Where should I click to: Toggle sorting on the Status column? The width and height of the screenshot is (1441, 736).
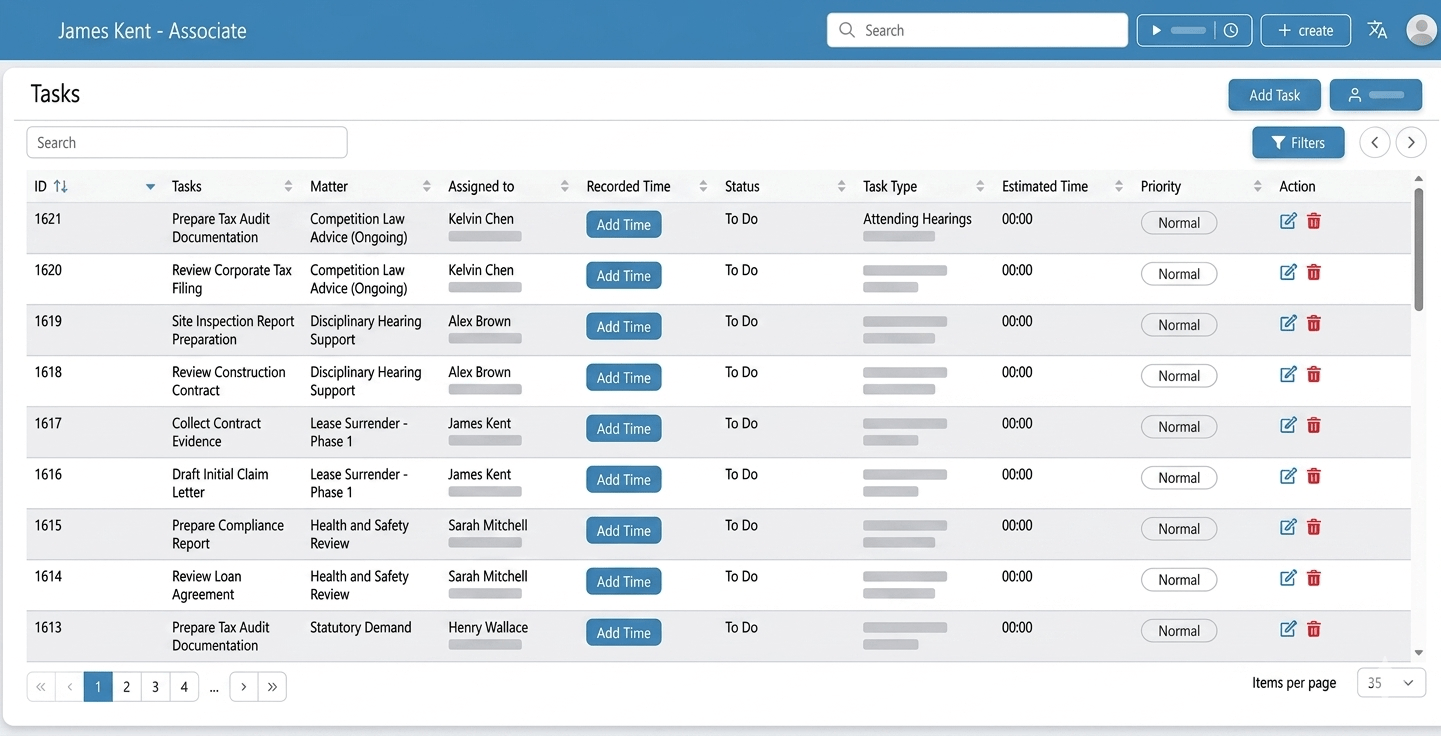point(841,186)
